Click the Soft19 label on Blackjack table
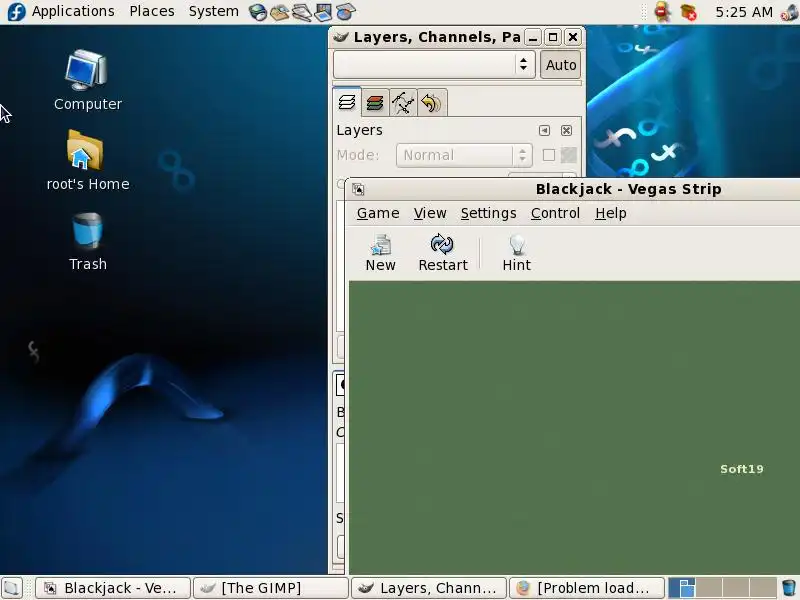Screen dimensions: 800x600 (x=741, y=469)
